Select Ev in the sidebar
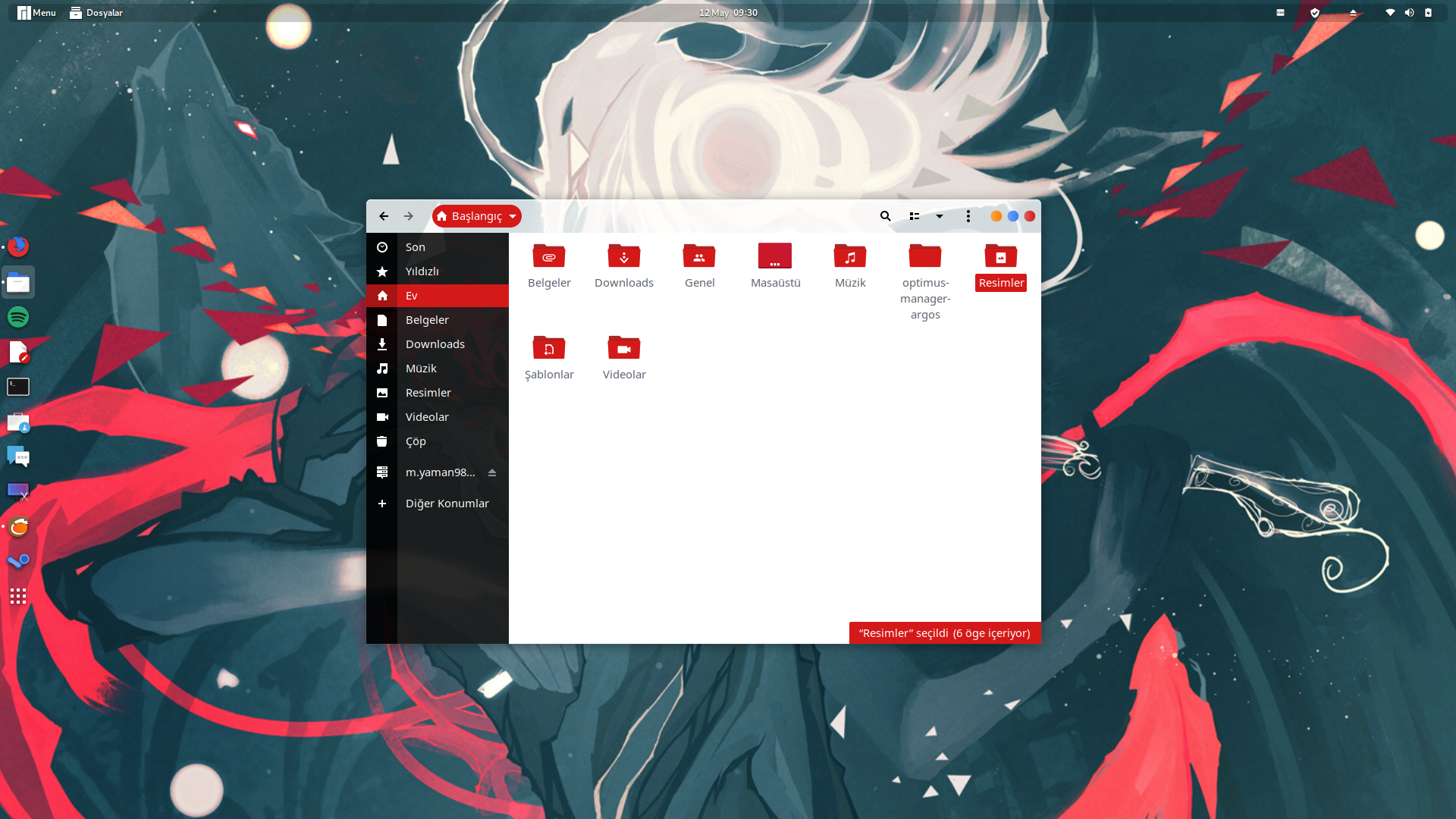The width and height of the screenshot is (1456, 819). tap(438, 296)
